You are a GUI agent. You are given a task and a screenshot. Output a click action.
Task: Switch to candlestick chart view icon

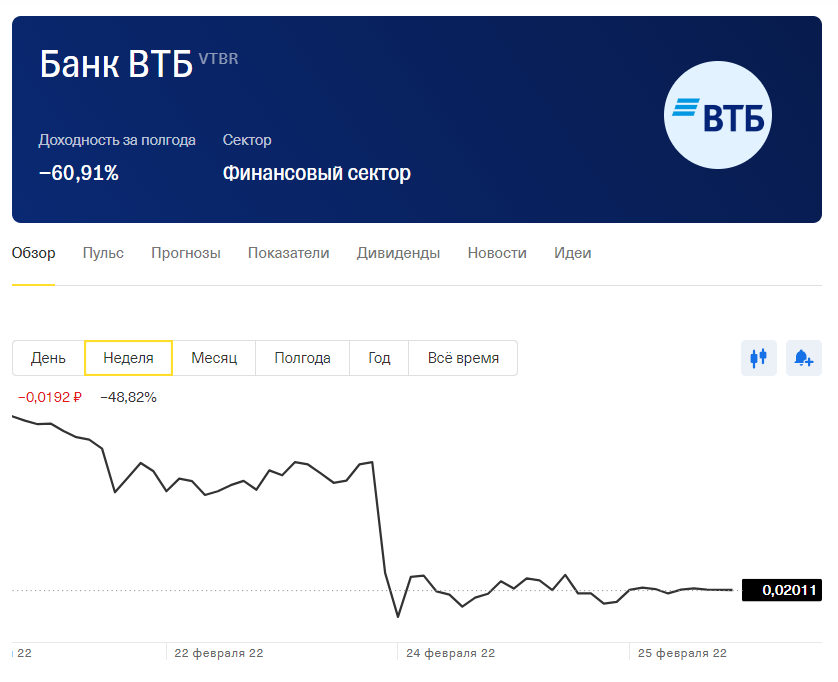pyautogui.click(x=758, y=358)
